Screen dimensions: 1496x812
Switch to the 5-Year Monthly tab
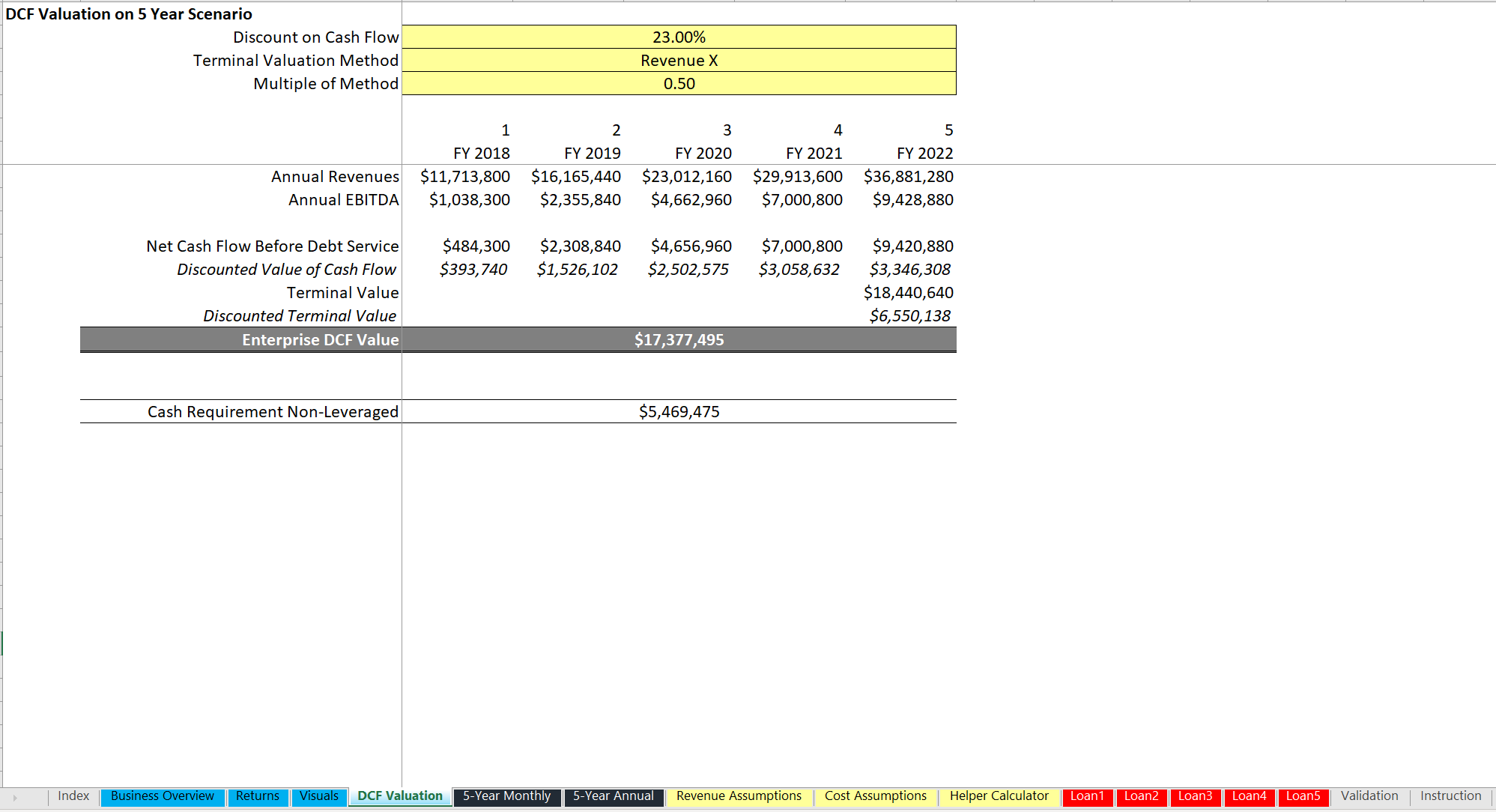506,796
